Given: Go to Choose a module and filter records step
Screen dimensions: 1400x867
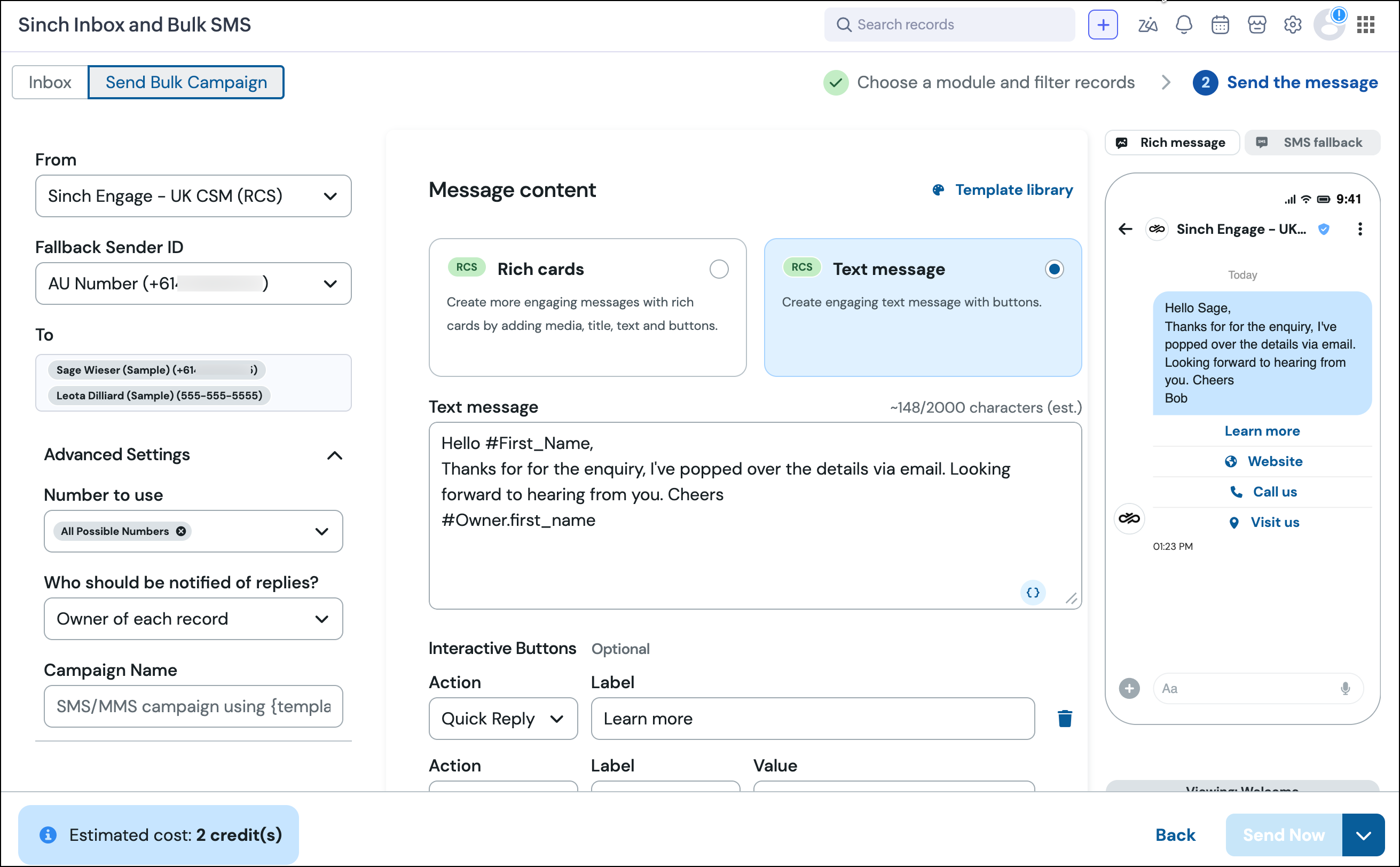Looking at the screenshot, I should [x=979, y=83].
